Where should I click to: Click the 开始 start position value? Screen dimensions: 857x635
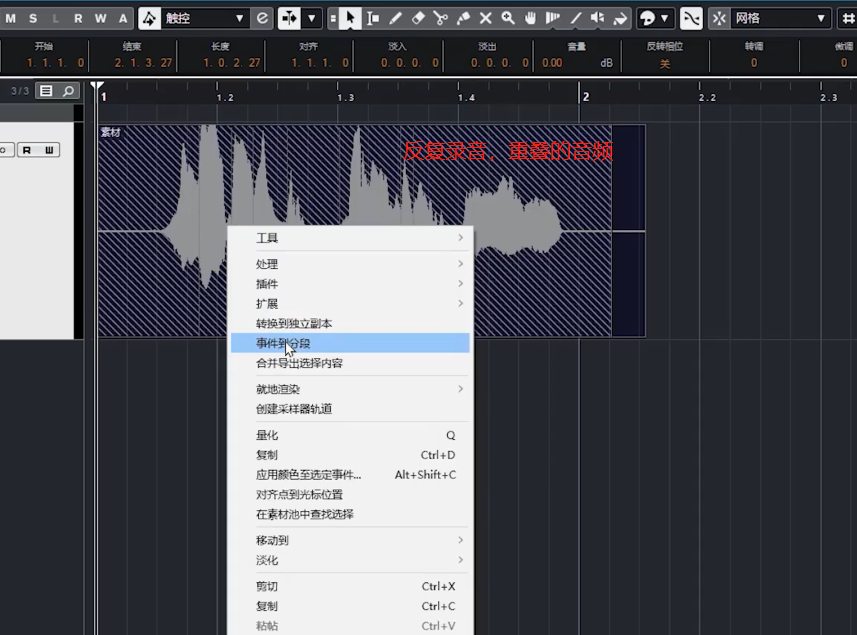[x=55, y=63]
